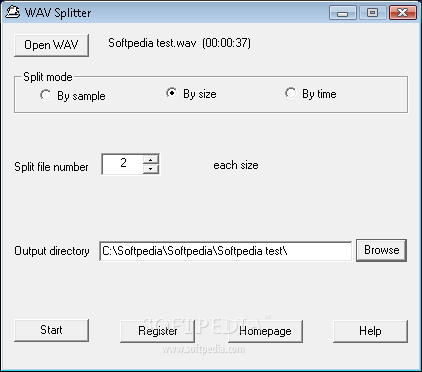422x372 pixels.
Task: Increase split file number with up arrow
Action: coord(151,159)
